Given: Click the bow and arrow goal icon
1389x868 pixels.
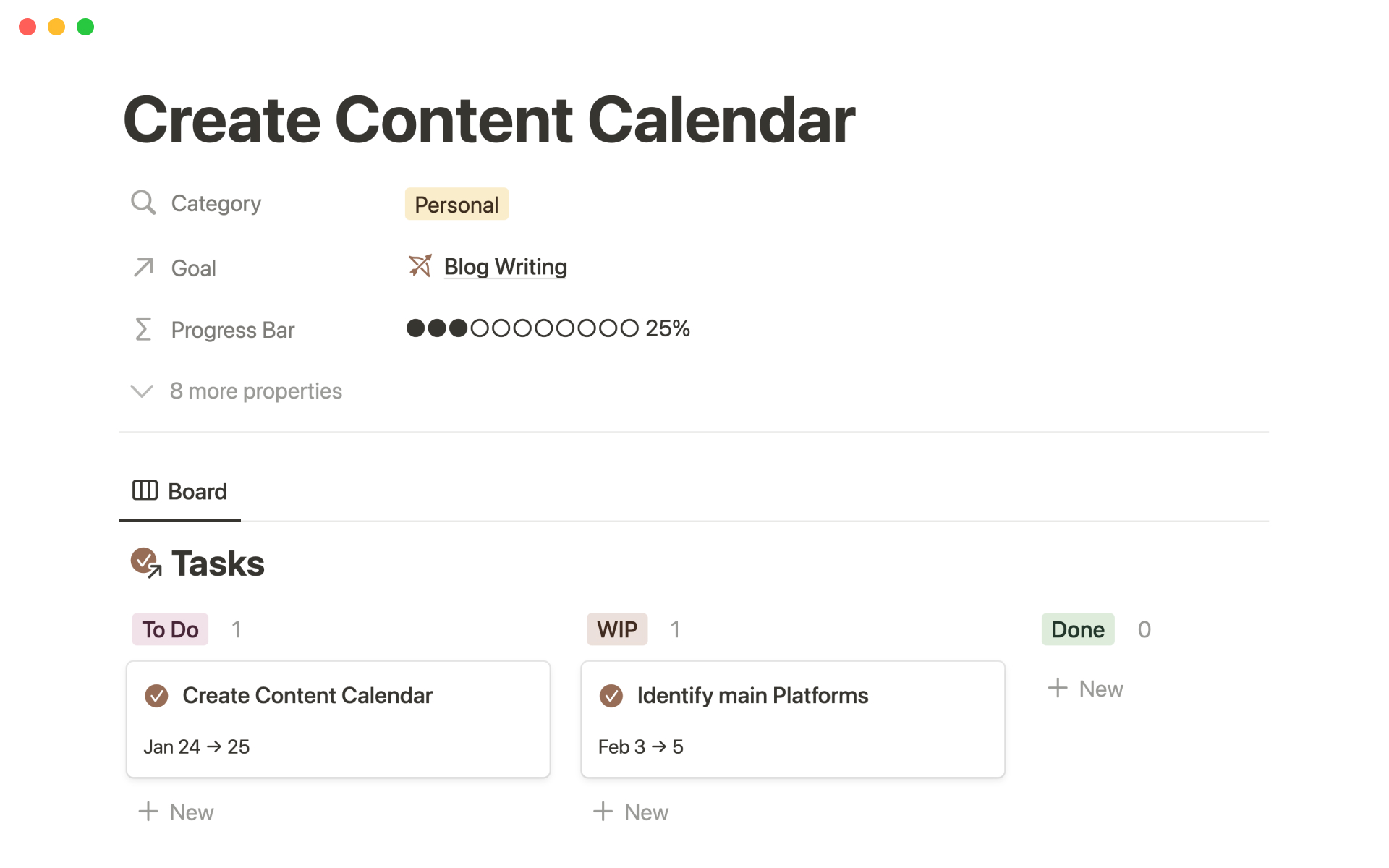Looking at the screenshot, I should (x=420, y=266).
